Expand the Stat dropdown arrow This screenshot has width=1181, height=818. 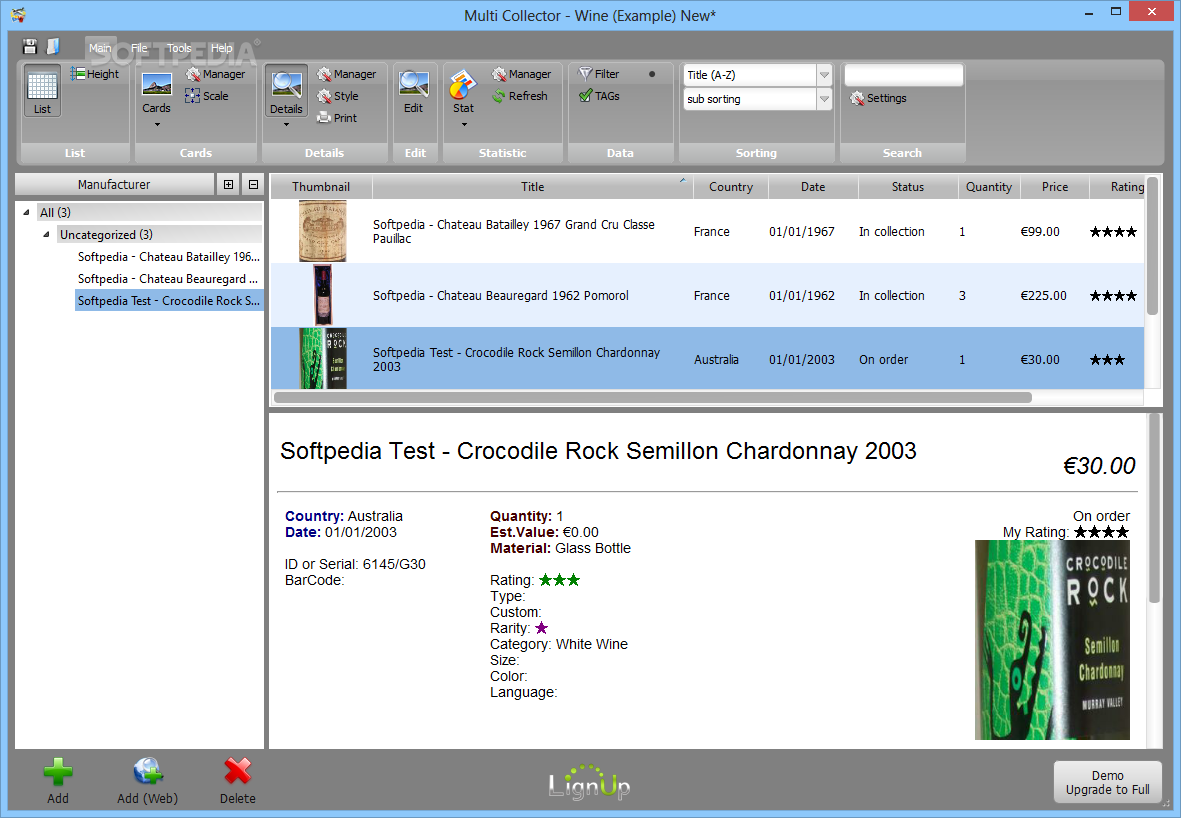464,124
